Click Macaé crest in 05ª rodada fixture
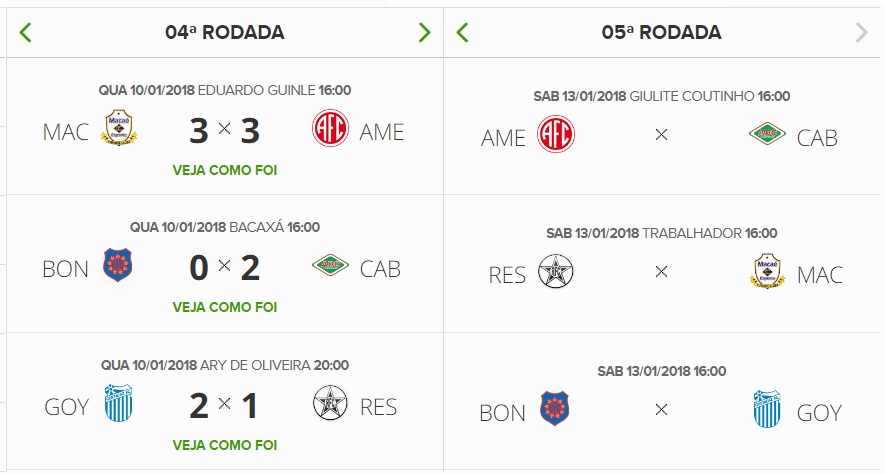Image resolution: width=885 pixels, height=474 pixels. tap(768, 273)
